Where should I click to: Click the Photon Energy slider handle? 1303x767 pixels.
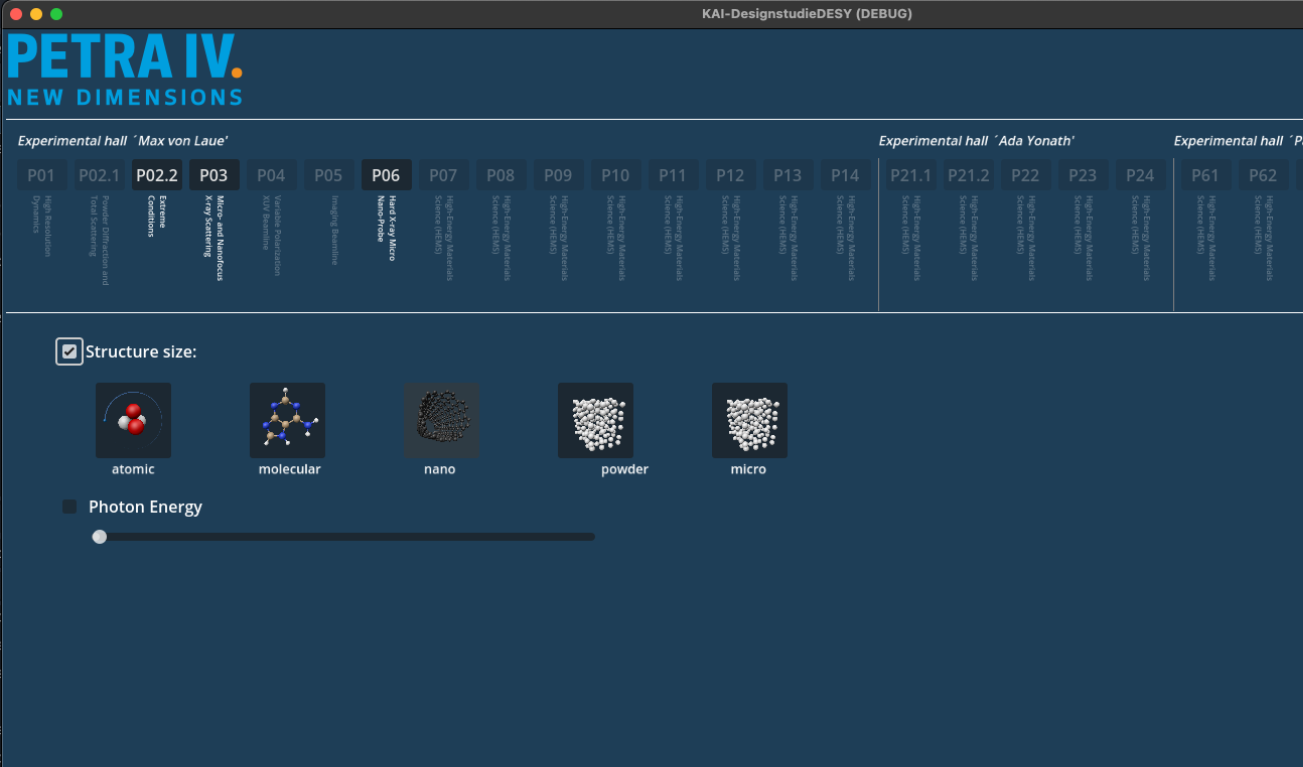coord(99,537)
